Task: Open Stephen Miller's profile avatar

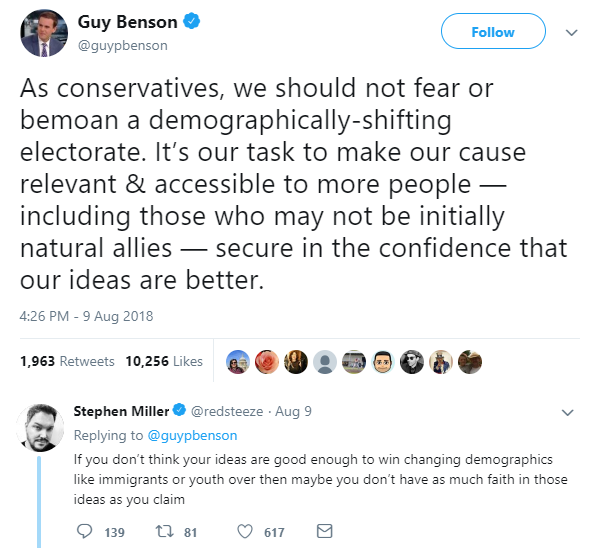Action: [41, 428]
